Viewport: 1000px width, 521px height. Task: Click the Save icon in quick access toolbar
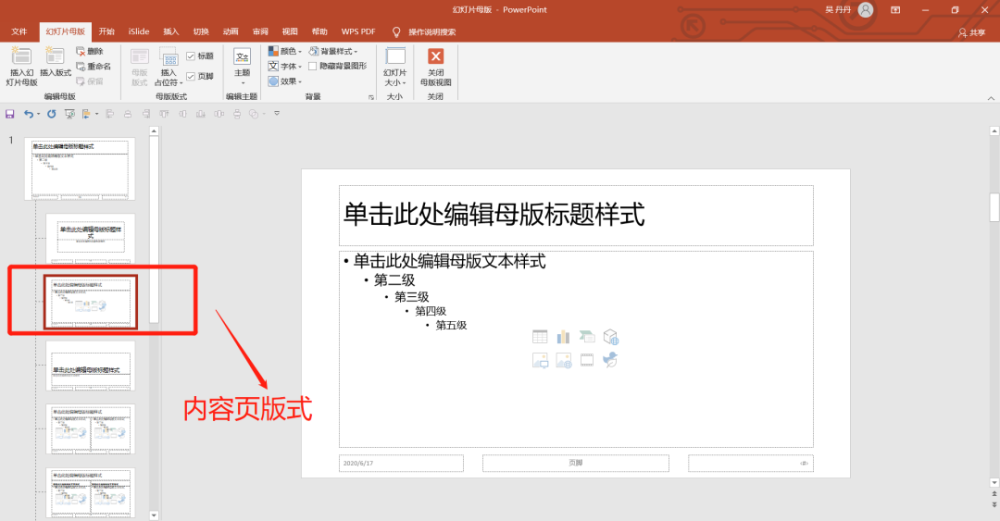10,114
